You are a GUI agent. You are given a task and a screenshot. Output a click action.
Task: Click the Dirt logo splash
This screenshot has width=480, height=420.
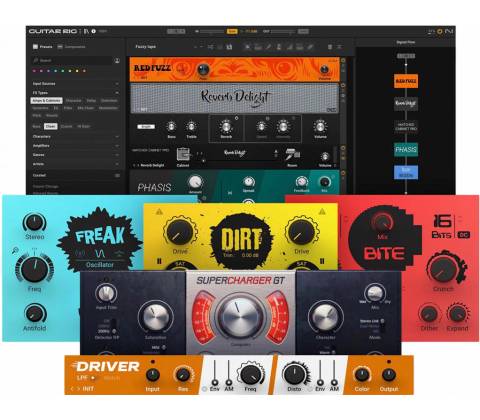tap(241, 241)
